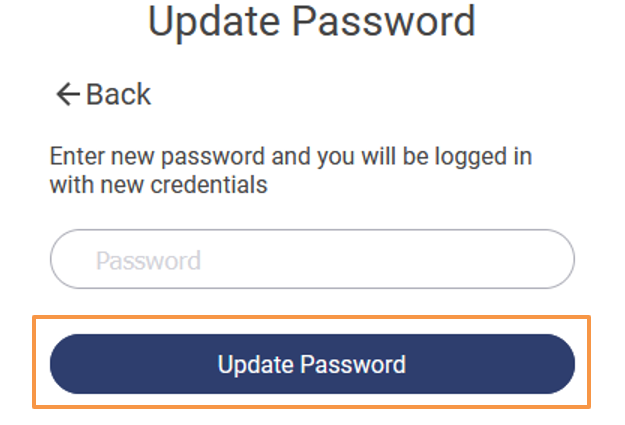Click the gray Password placeholder text

coord(148,261)
